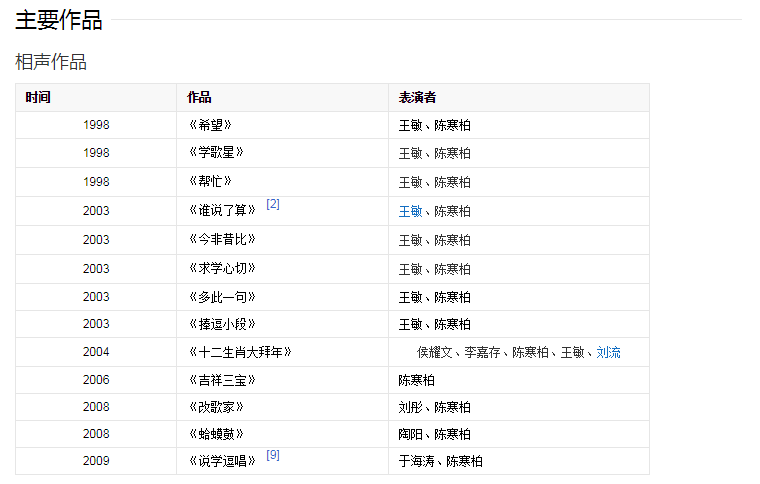Click the 时间 column header

(x=38, y=97)
